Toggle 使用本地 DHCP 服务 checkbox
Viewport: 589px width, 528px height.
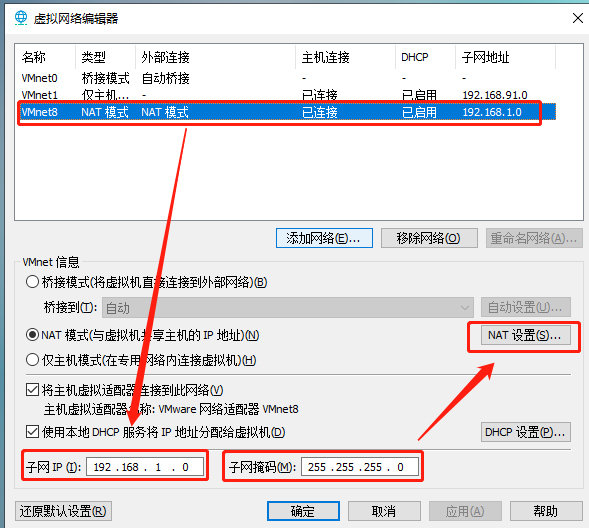(32, 432)
